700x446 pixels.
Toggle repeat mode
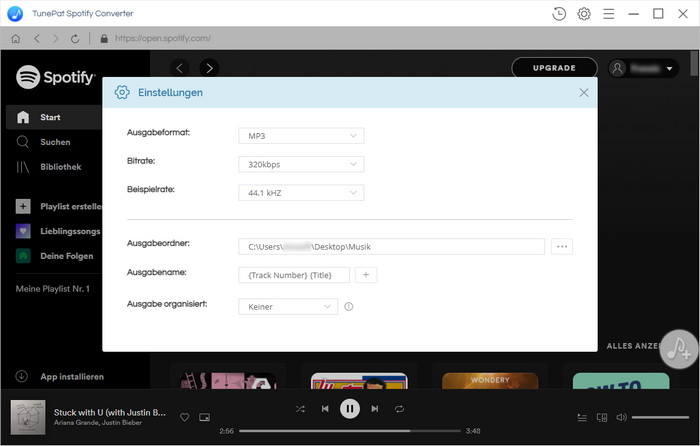pyautogui.click(x=400, y=409)
